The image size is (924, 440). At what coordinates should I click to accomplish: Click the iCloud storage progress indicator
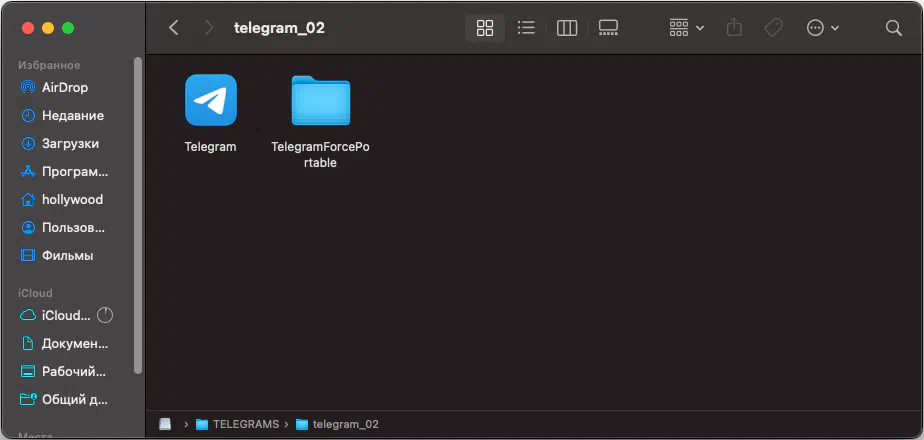105,315
